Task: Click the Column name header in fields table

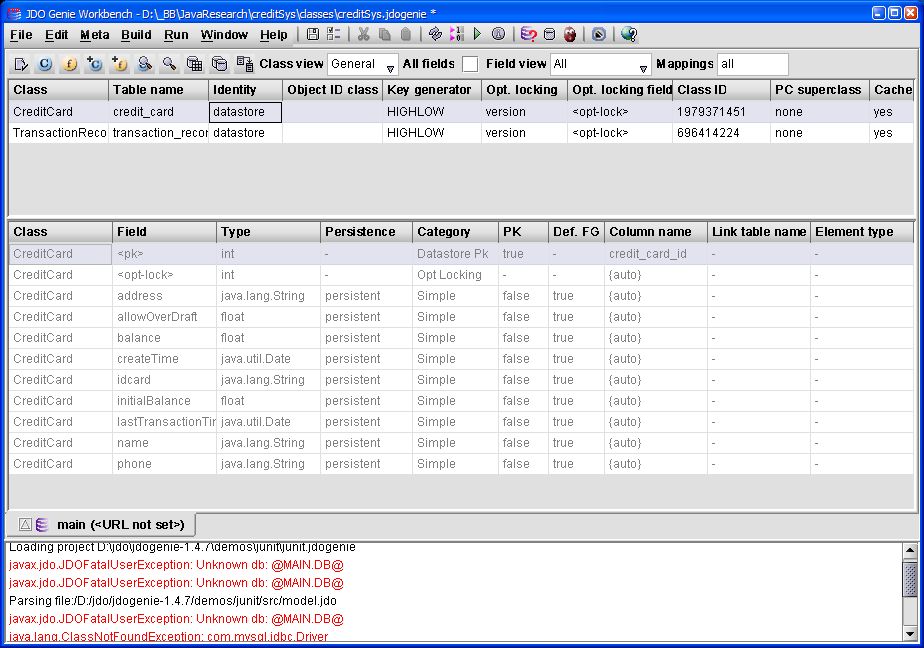Action: pyautogui.click(x=656, y=232)
